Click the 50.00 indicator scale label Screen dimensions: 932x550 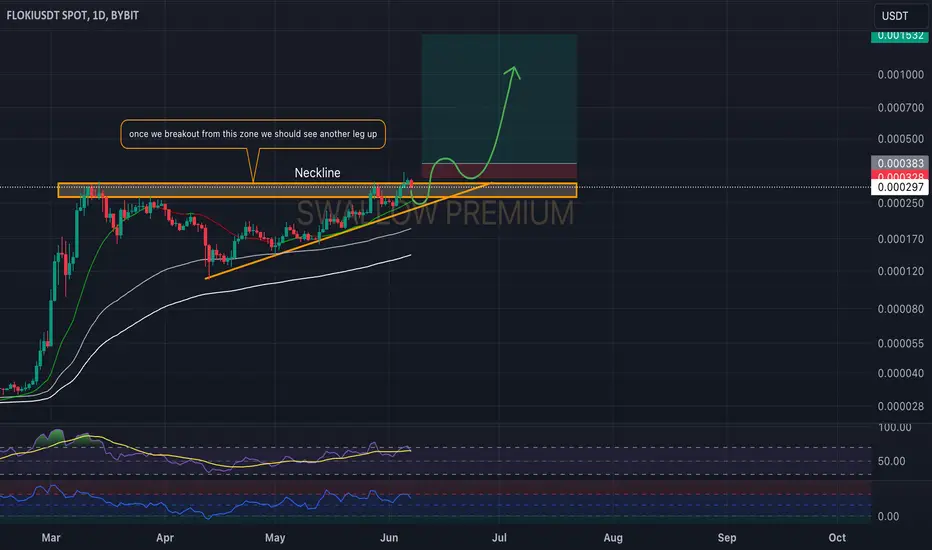tap(892, 461)
